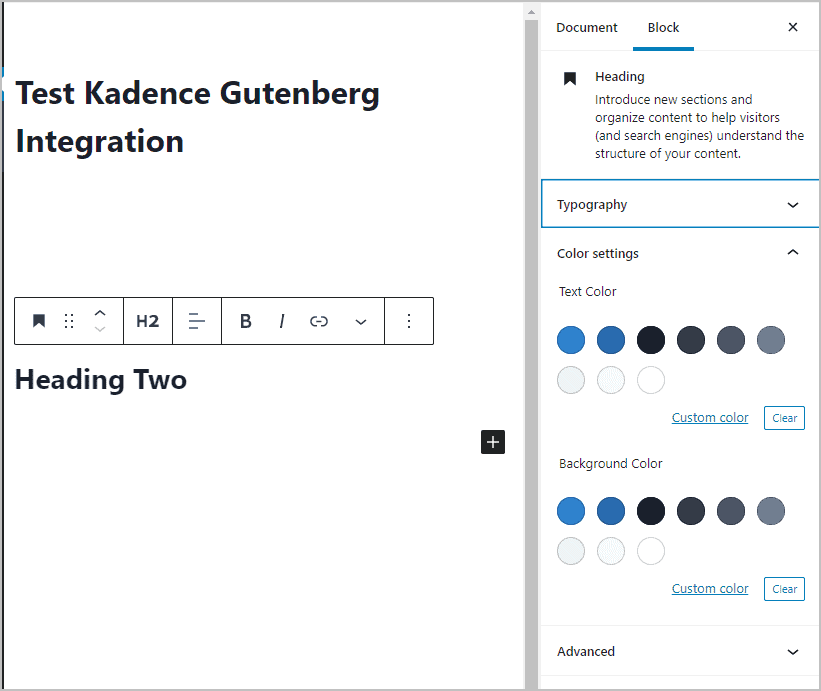This screenshot has height=691, width=821.
Task: Toggle bold formatting in the heading toolbar
Action: point(245,320)
